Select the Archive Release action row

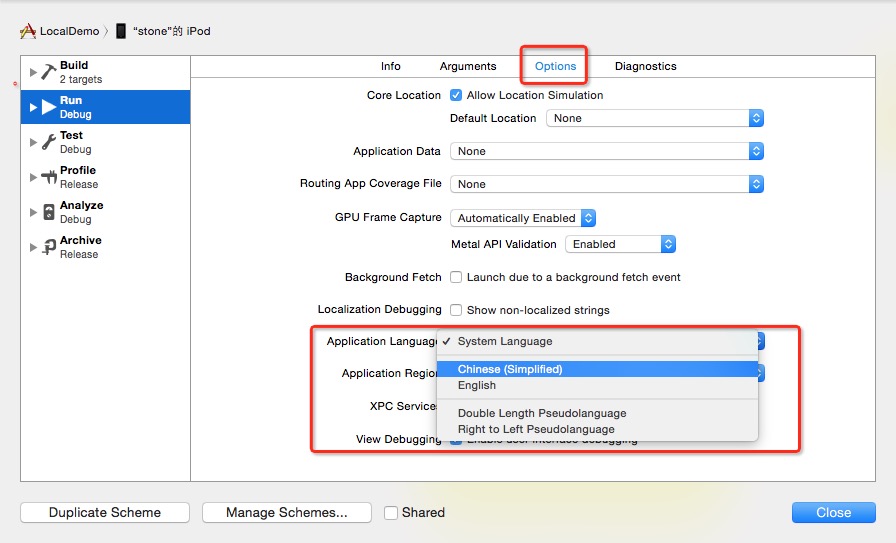click(x=106, y=247)
